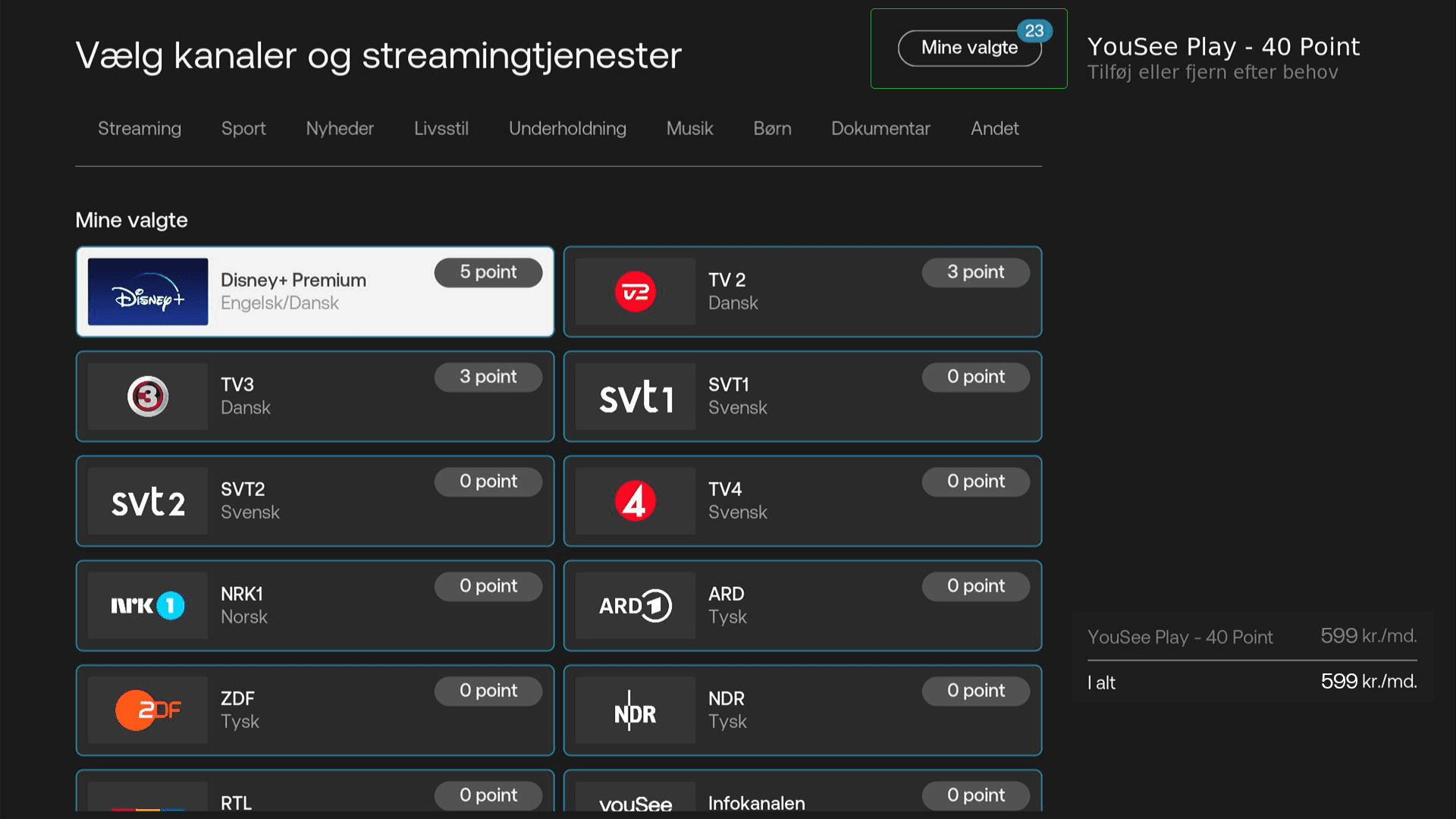Click the 5 point badge on Disney+ Premium
The height and width of the screenshot is (819, 1456).
coord(488,272)
